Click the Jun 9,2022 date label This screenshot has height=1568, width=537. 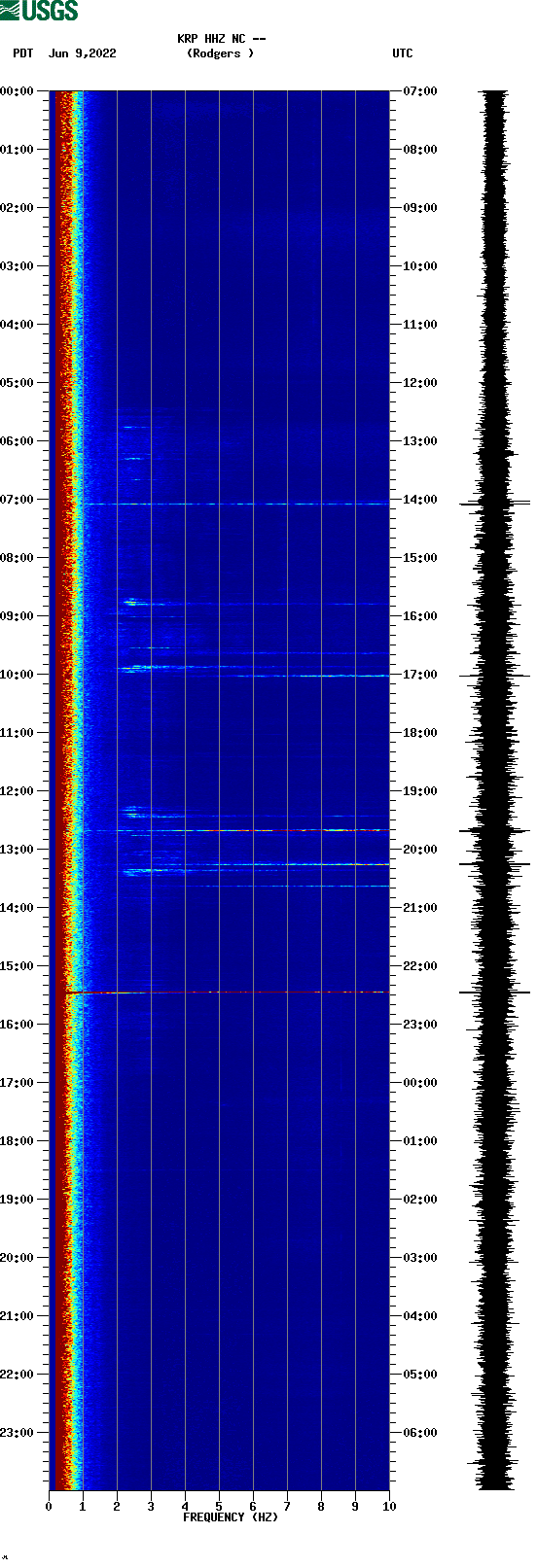tap(83, 53)
